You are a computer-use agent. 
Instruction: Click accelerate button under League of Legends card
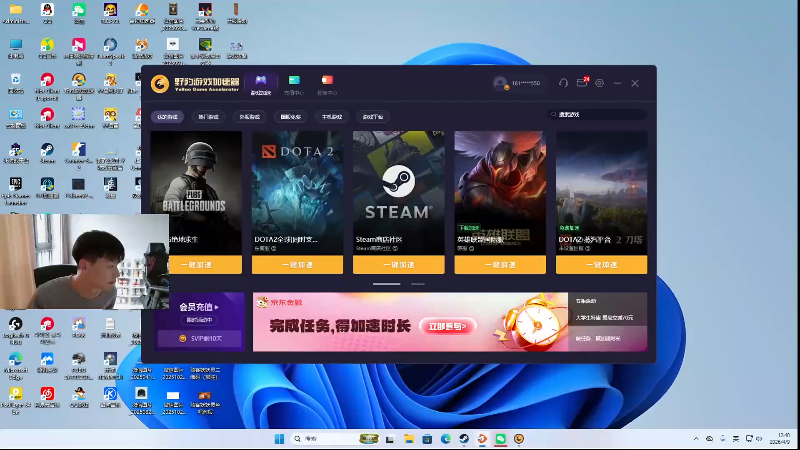pos(500,265)
